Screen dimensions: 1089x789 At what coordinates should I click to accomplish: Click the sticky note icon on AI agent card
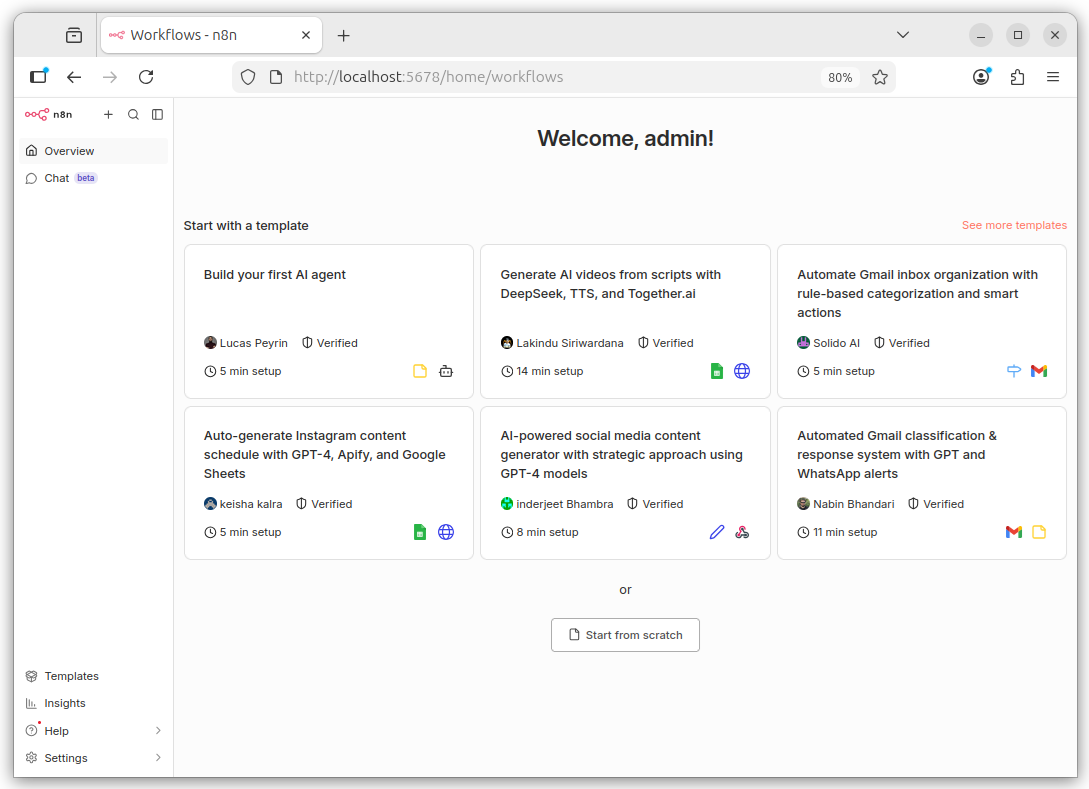pos(420,371)
